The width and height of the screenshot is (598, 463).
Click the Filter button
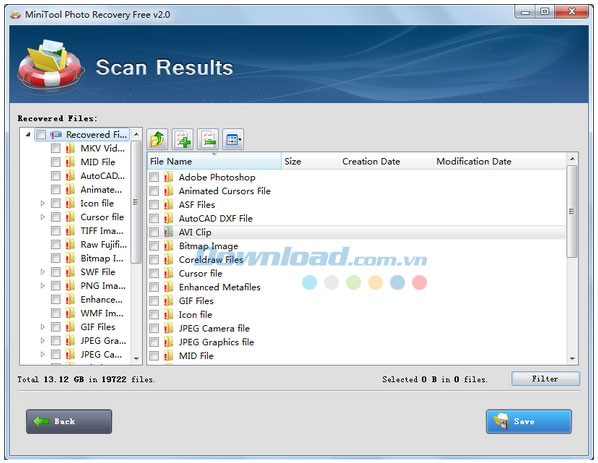(545, 379)
